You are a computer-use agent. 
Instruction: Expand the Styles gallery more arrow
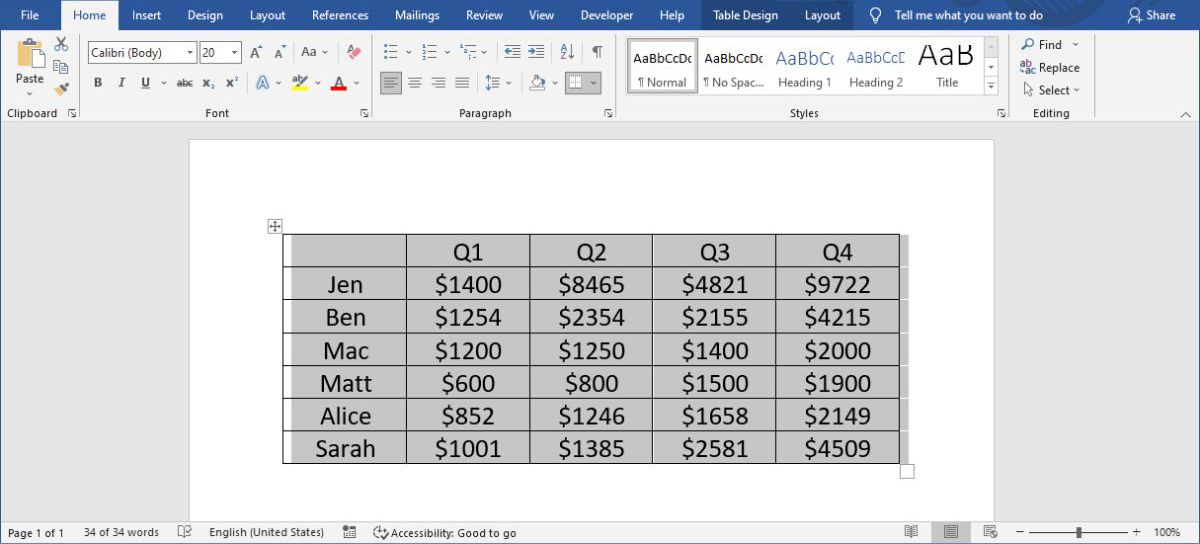click(991, 87)
